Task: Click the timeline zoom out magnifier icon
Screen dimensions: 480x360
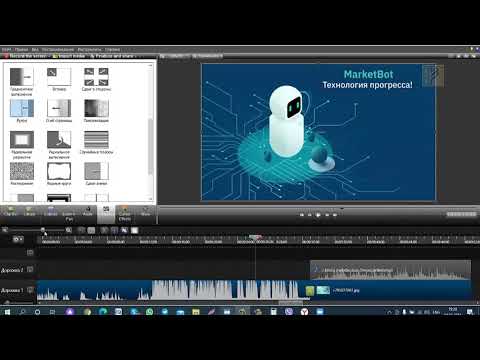Action: tap(5, 230)
